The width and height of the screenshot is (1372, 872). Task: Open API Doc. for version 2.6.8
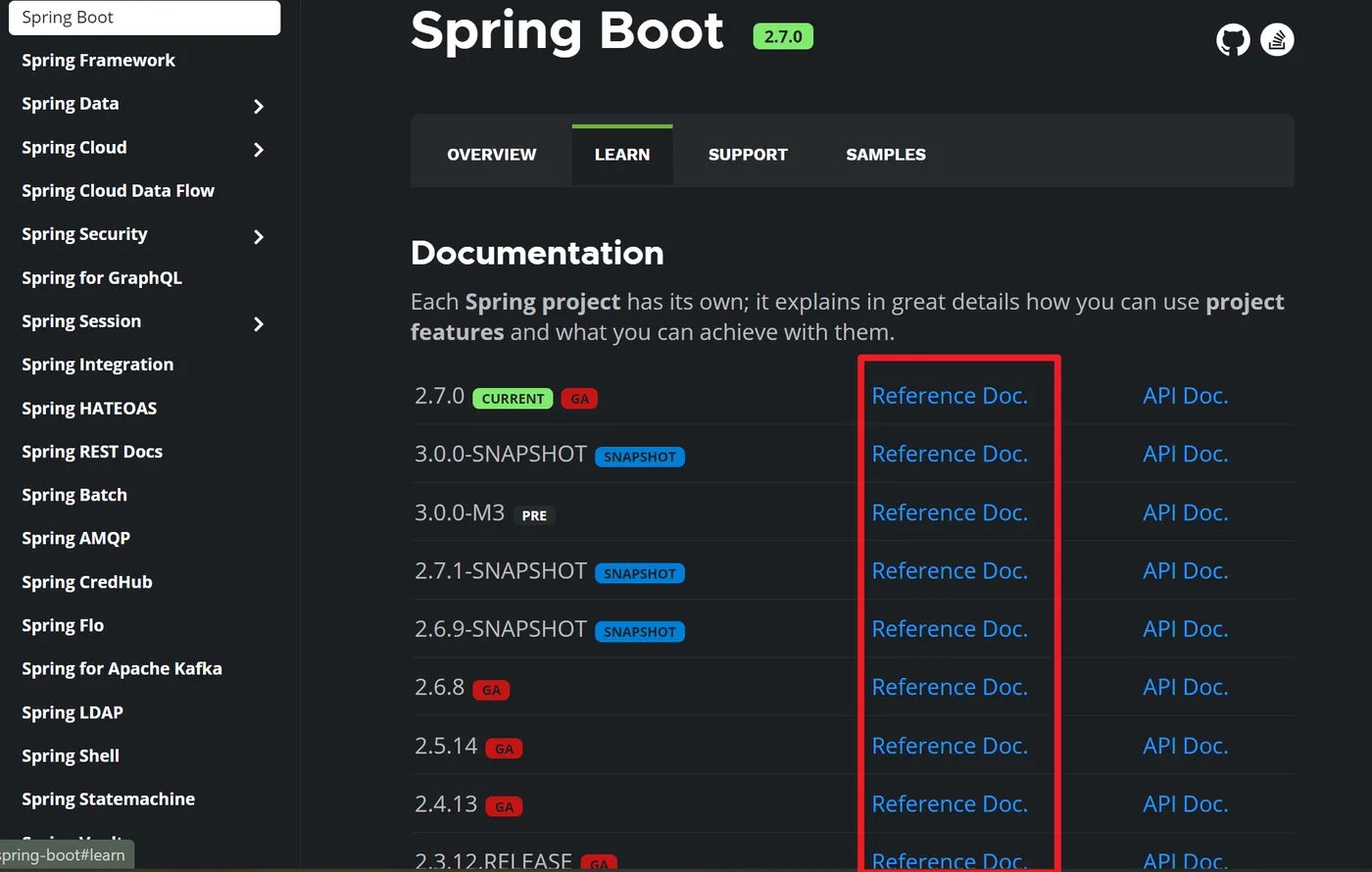1185,687
